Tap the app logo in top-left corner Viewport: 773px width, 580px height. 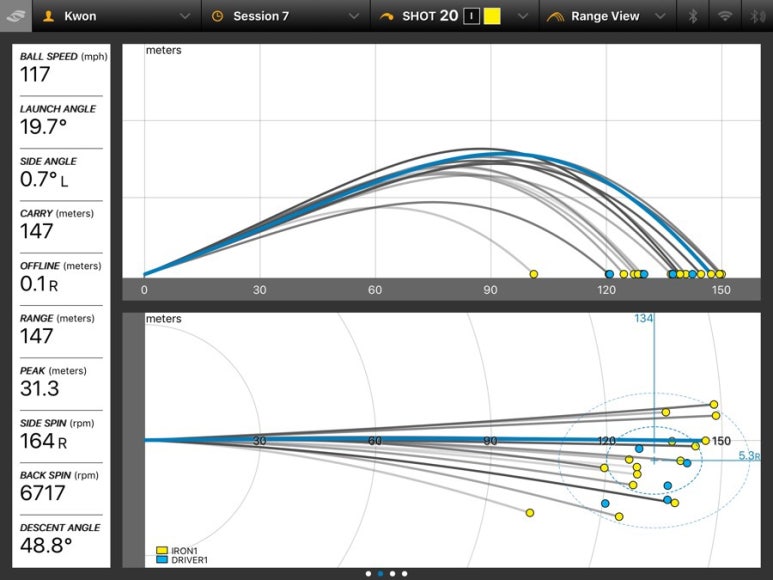pos(16,16)
